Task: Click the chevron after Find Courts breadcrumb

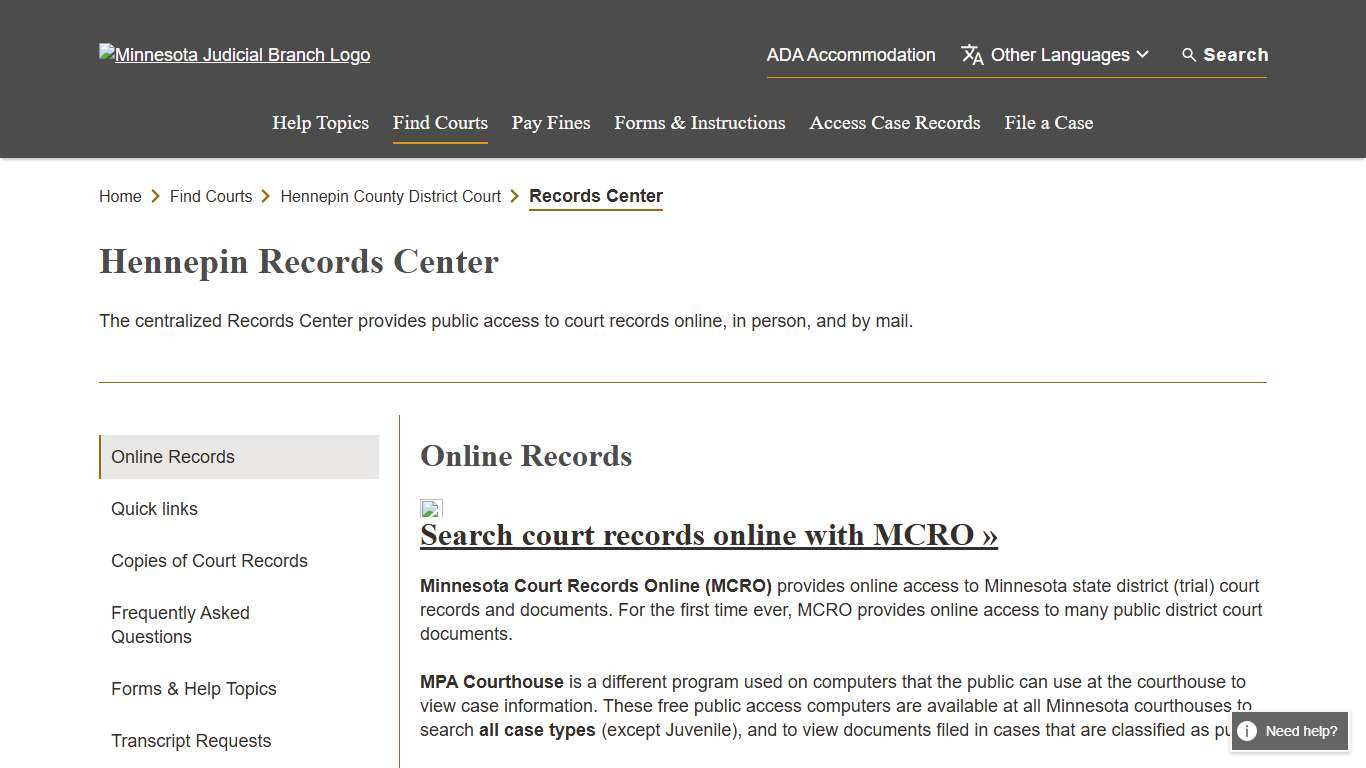Action: (x=265, y=196)
